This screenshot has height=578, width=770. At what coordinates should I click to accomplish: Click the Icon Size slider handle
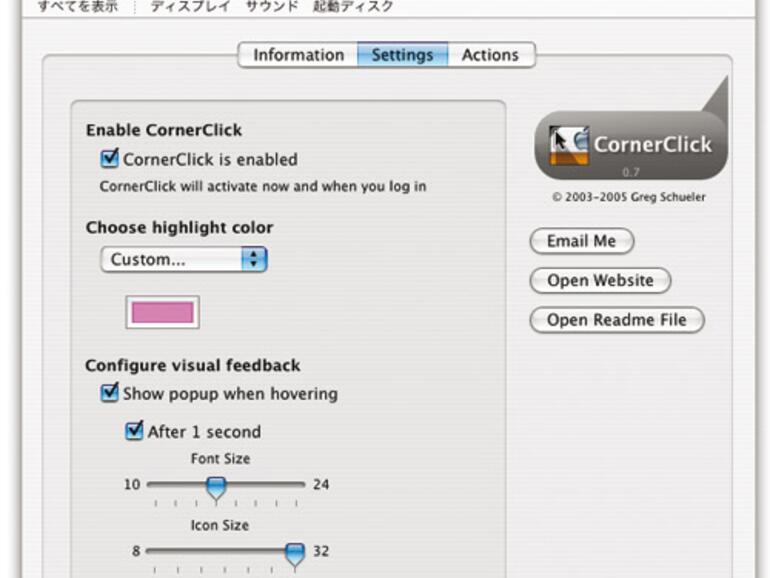294,553
